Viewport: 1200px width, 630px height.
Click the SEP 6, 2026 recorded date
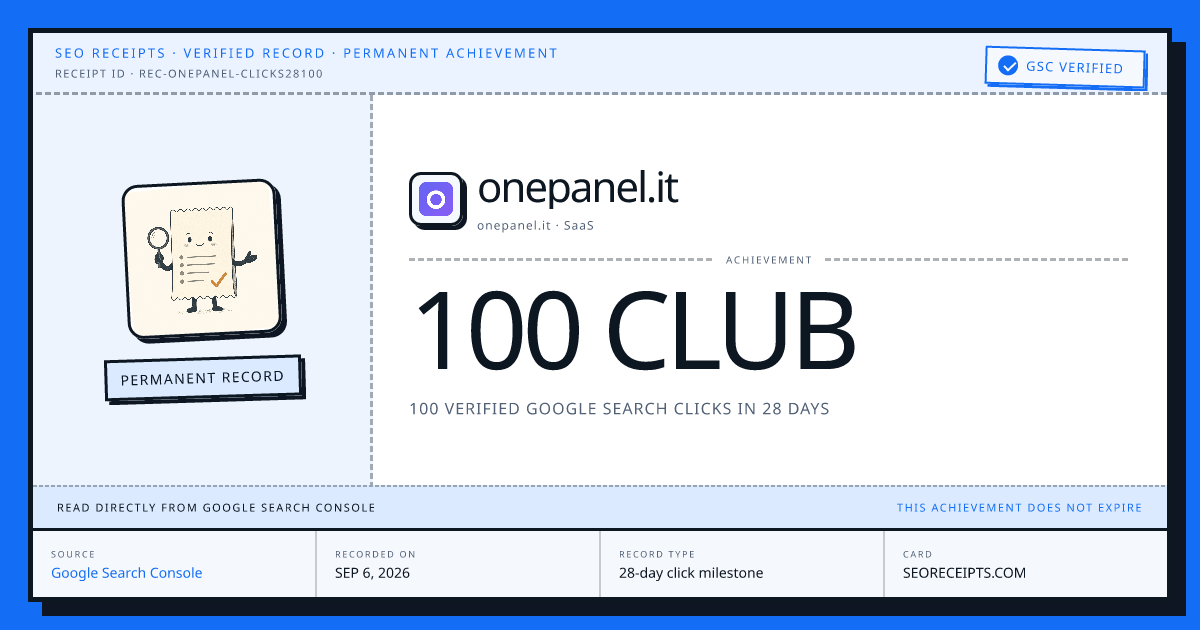pyautogui.click(x=372, y=573)
